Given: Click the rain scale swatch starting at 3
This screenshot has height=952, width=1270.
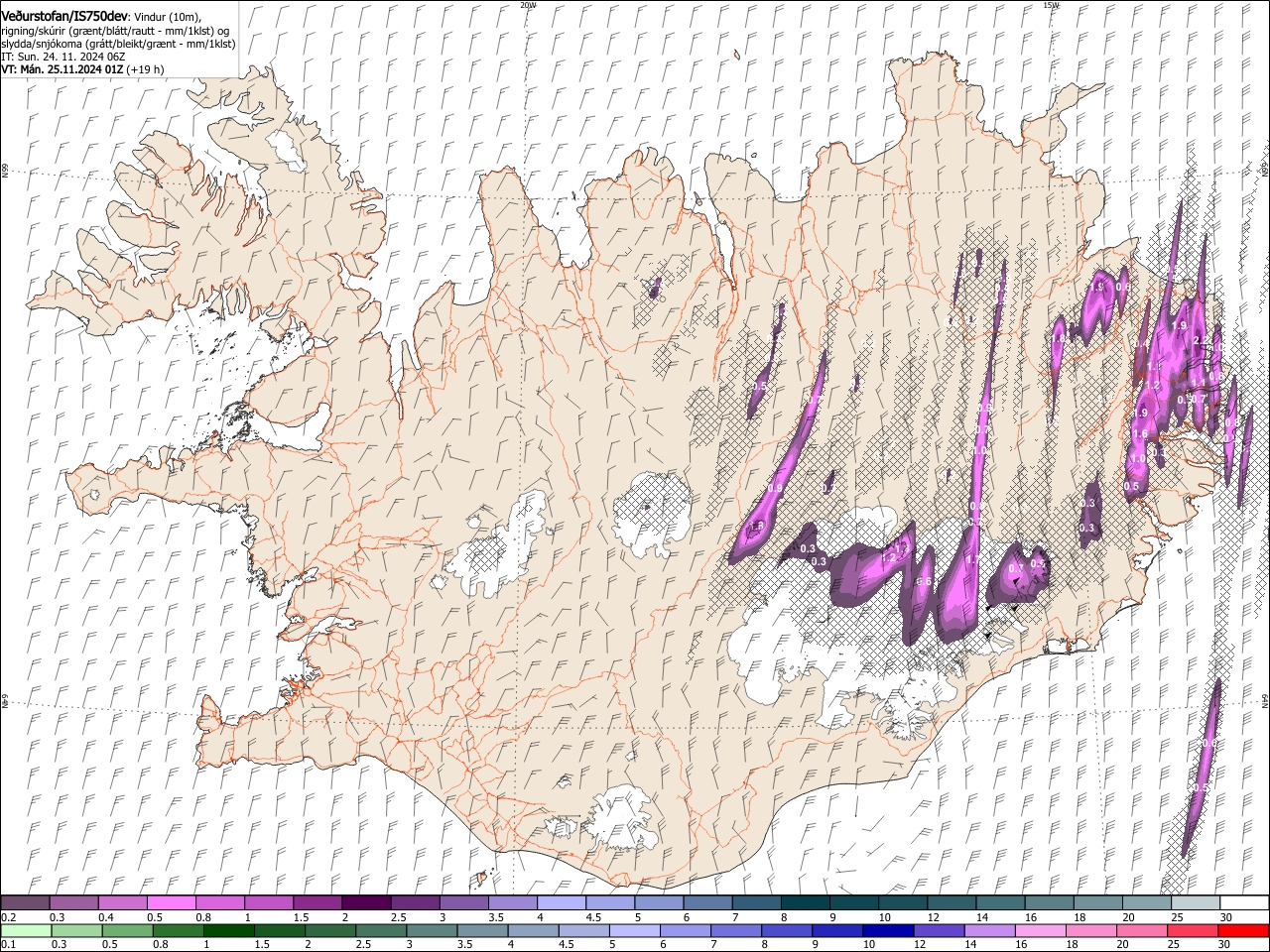Looking at the screenshot, I should pyautogui.click(x=431, y=931).
